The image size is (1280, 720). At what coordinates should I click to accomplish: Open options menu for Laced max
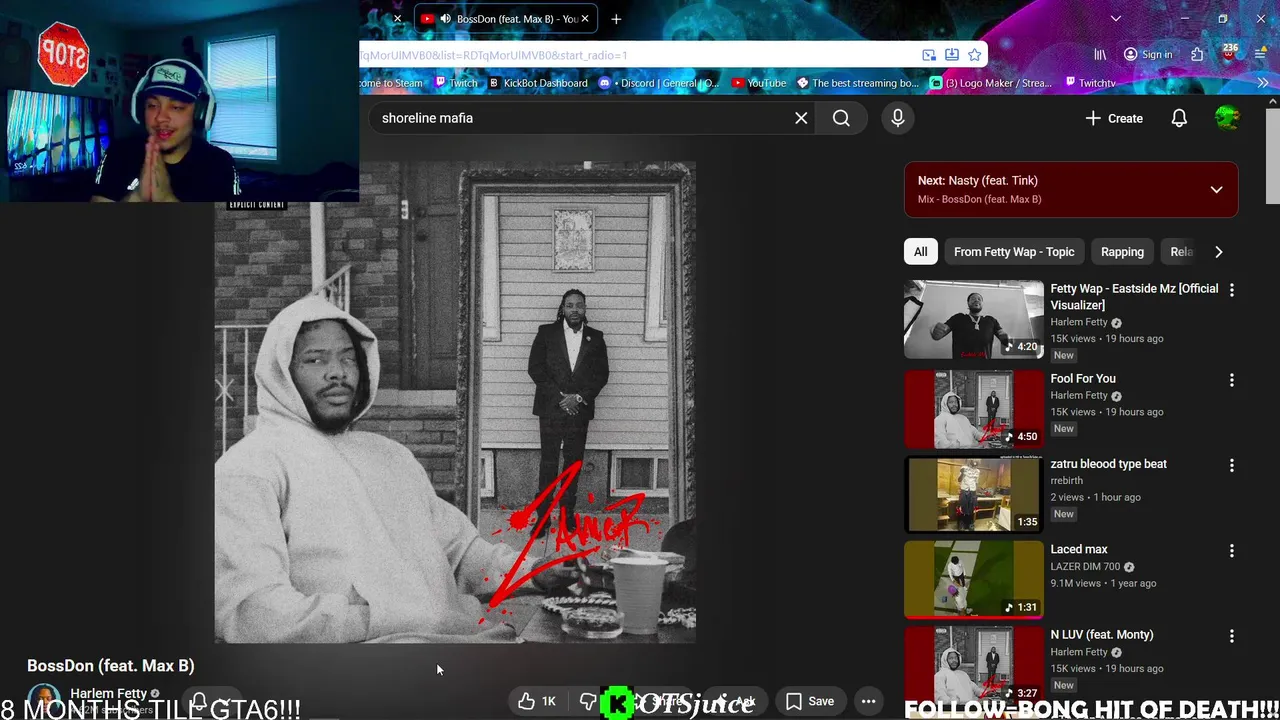coord(1232,551)
